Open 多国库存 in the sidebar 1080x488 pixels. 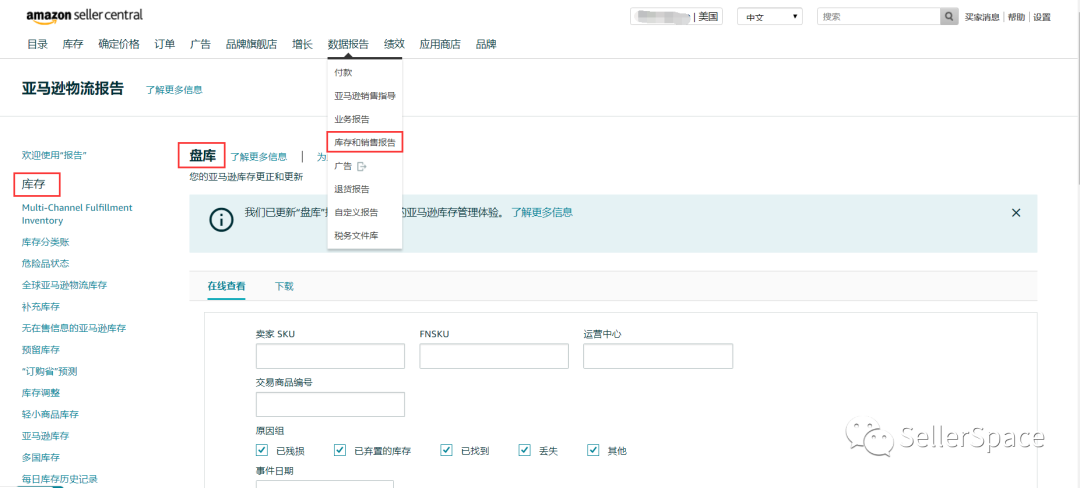pyautogui.click(x=41, y=458)
